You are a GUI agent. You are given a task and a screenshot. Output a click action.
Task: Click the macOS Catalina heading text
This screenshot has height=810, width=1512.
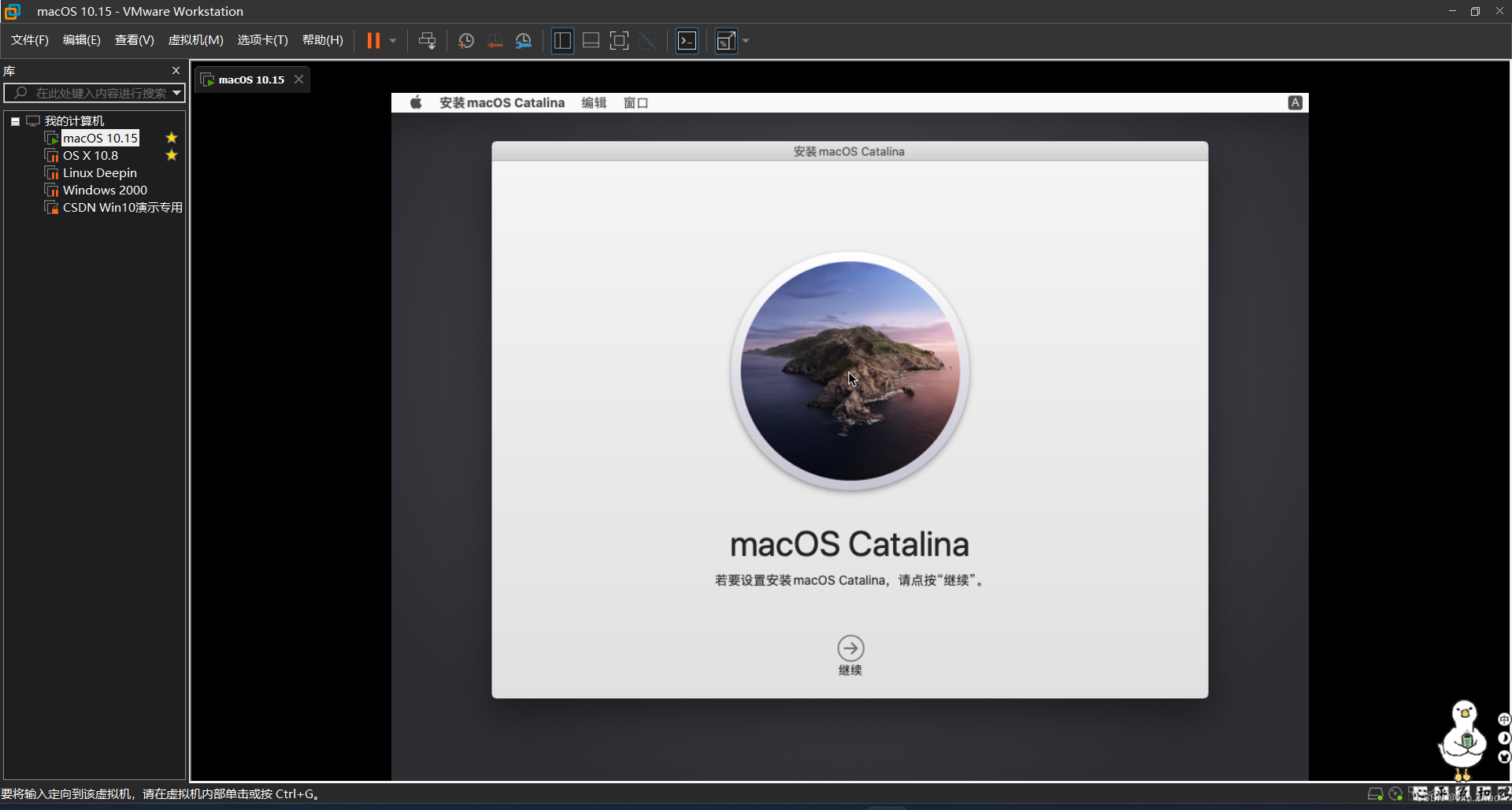coord(850,545)
